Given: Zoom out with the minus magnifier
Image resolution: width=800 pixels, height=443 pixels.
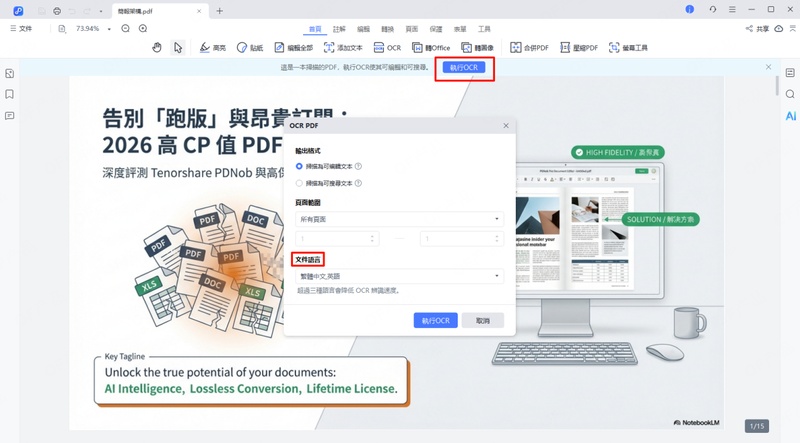Looking at the screenshot, I should point(126,29).
